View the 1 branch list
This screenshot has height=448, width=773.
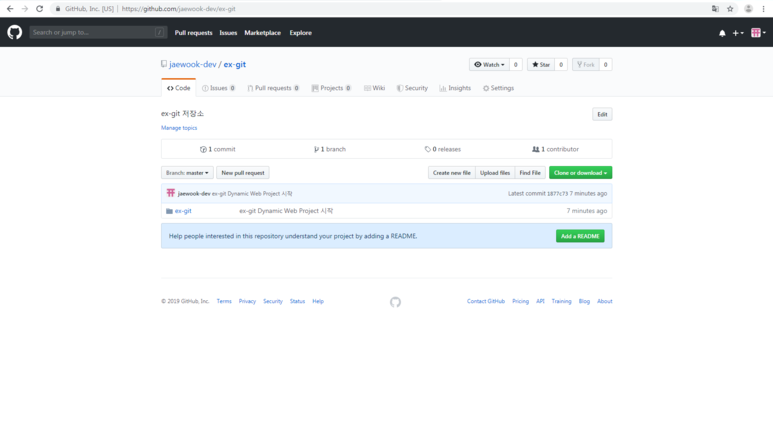[x=330, y=149]
